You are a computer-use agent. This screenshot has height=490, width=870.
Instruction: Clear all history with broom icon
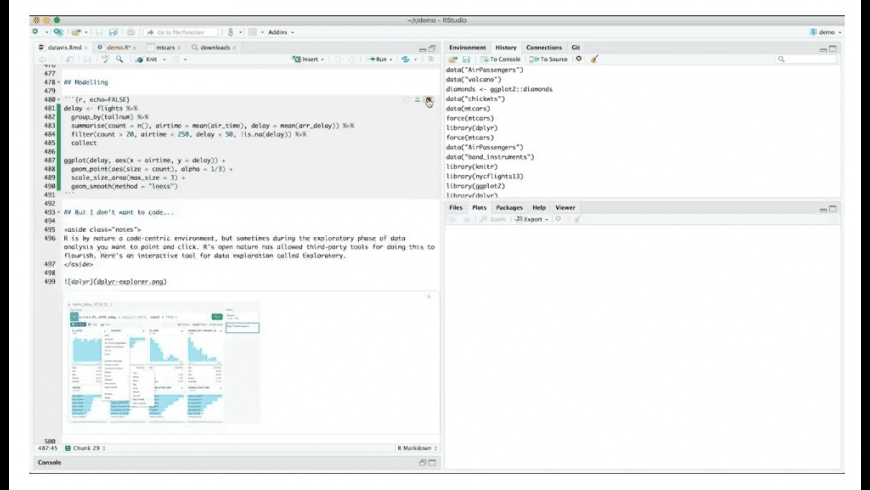pyautogui.click(x=594, y=59)
